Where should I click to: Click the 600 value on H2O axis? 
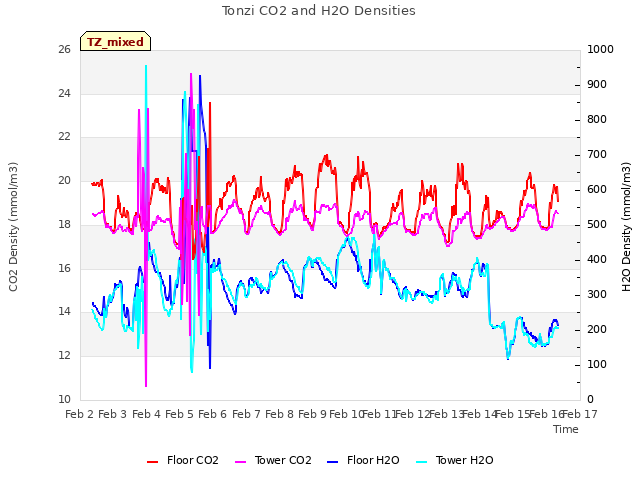click(597, 190)
